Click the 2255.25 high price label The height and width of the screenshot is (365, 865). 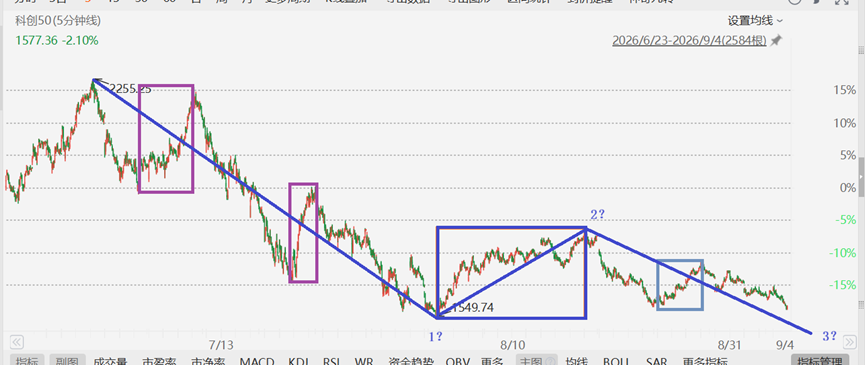click(130, 88)
